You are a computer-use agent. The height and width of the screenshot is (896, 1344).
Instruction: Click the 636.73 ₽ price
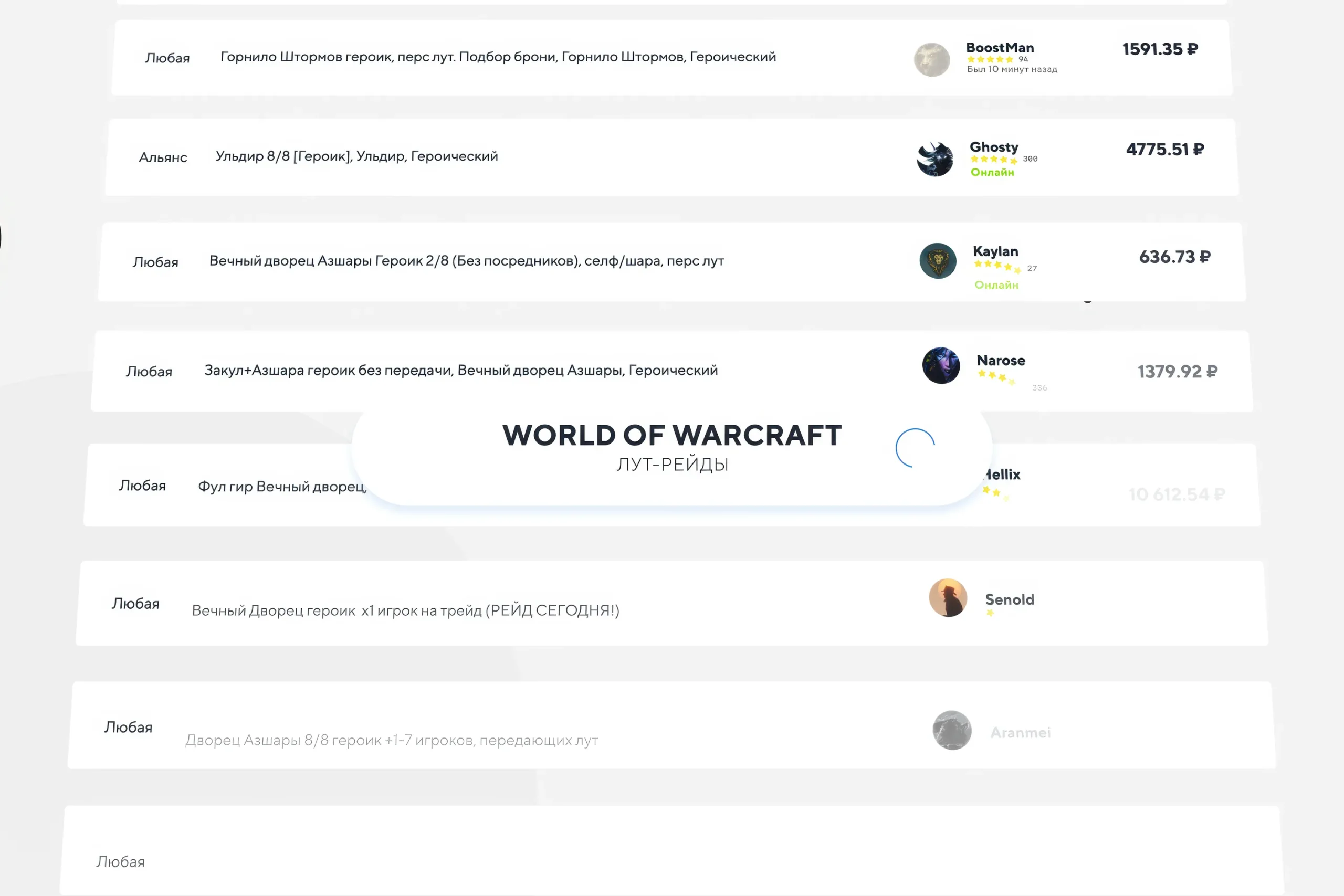[1174, 257]
